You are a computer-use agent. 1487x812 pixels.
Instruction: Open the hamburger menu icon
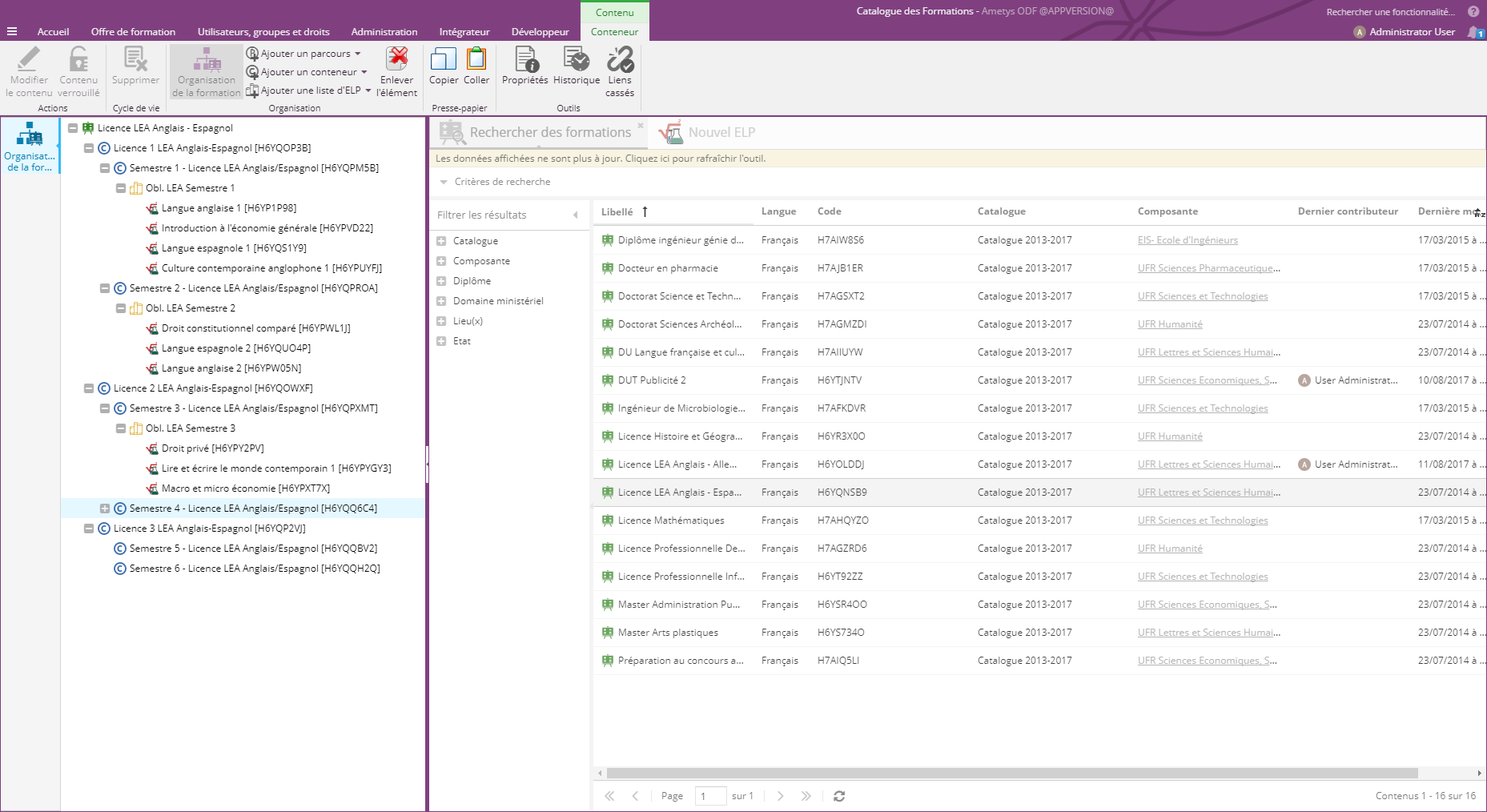(12, 32)
